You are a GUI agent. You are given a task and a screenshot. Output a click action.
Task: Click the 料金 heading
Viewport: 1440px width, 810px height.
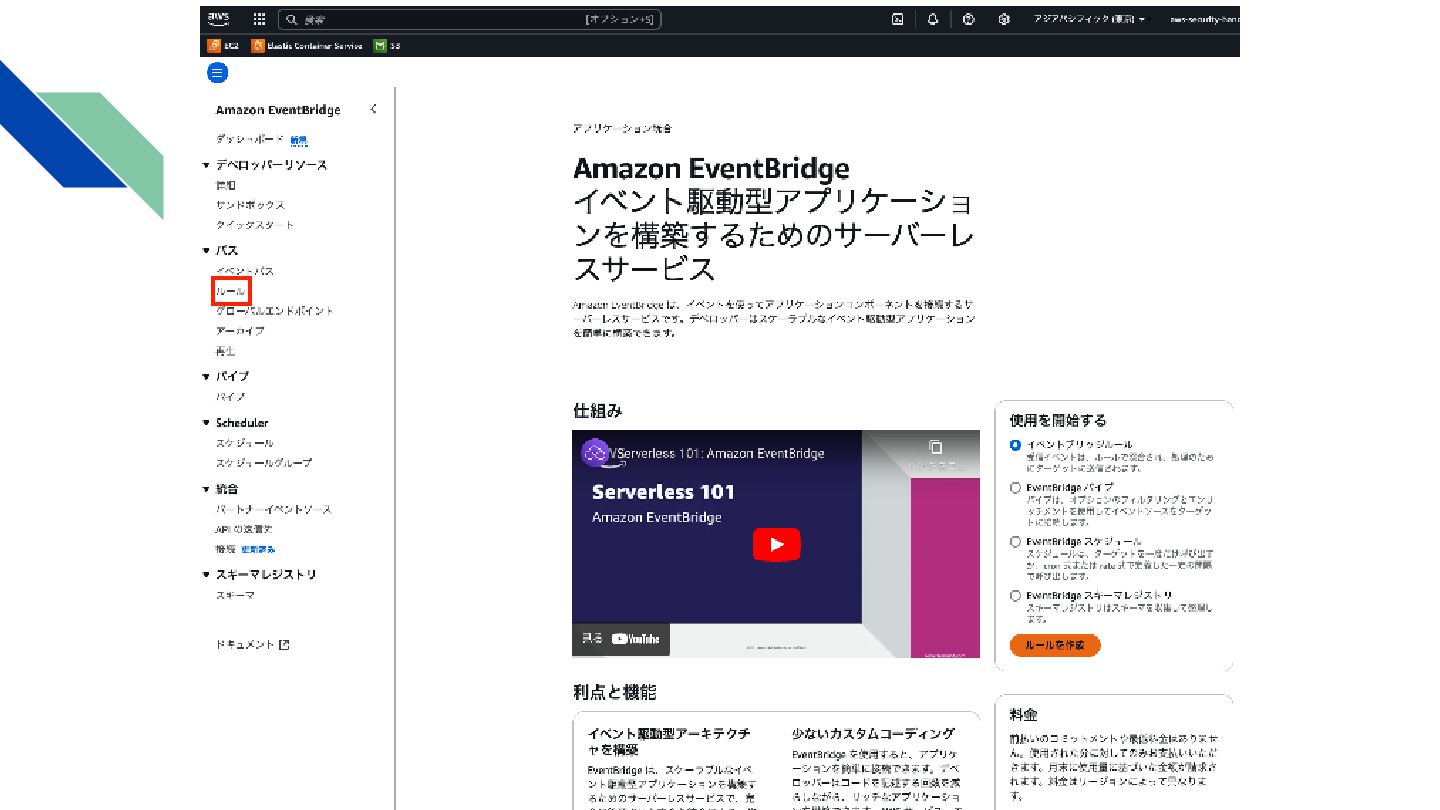[x=1024, y=715]
